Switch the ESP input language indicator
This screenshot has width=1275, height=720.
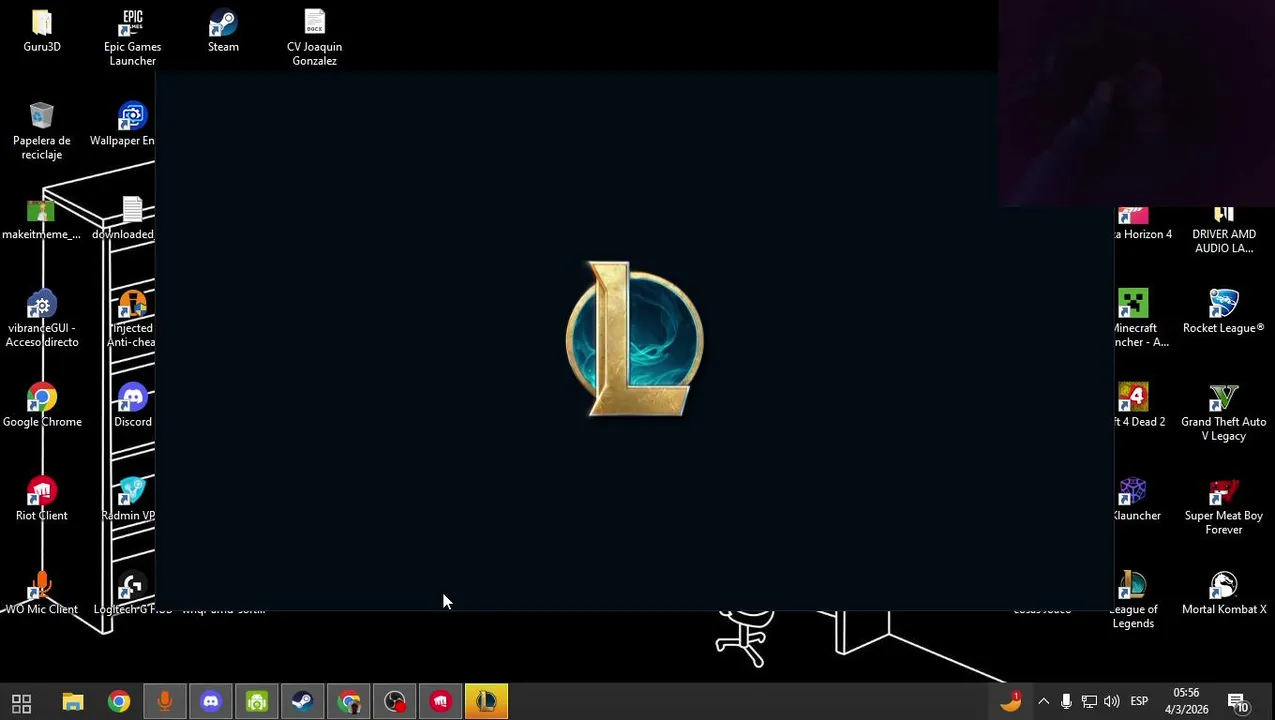[1139, 702]
